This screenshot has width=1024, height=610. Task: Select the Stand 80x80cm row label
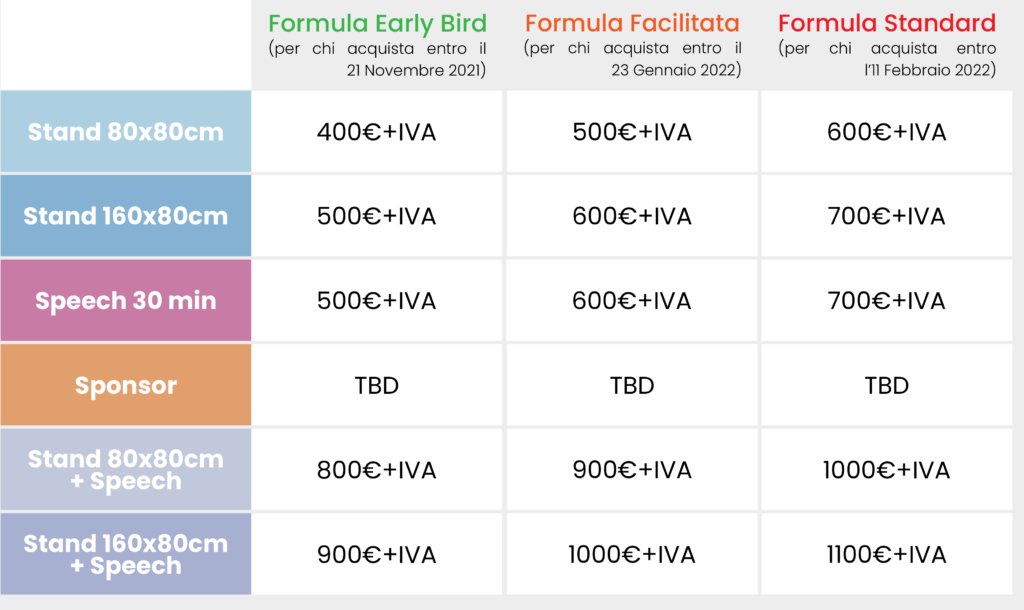[x=126, y=132]
